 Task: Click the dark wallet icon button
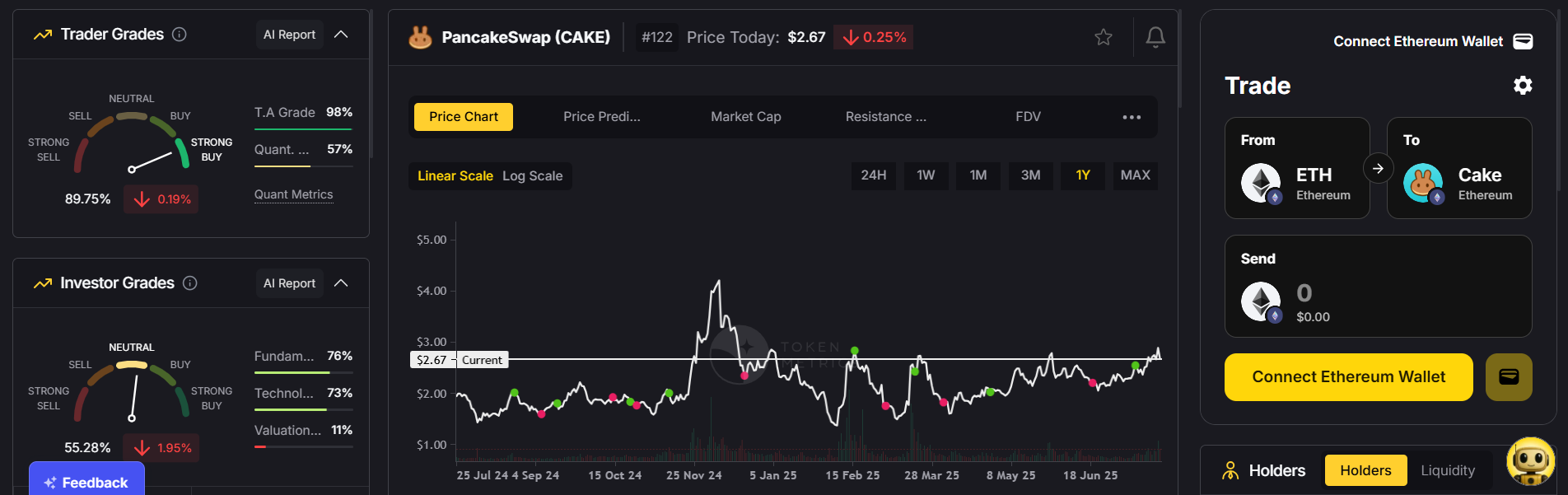1509,377
